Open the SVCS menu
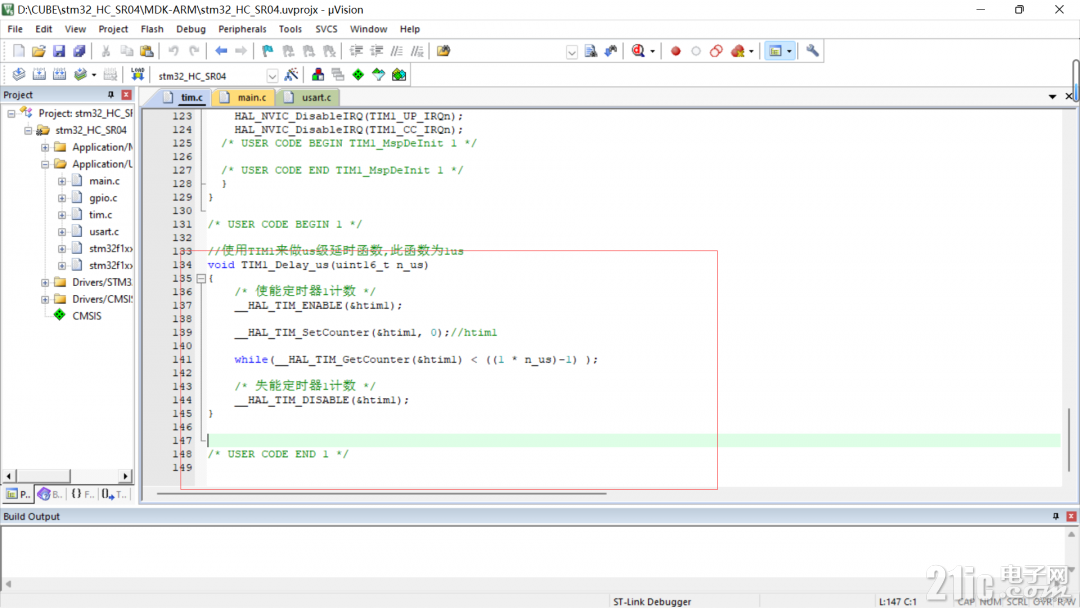1080x608 pixels. click(x=326, y=29)
